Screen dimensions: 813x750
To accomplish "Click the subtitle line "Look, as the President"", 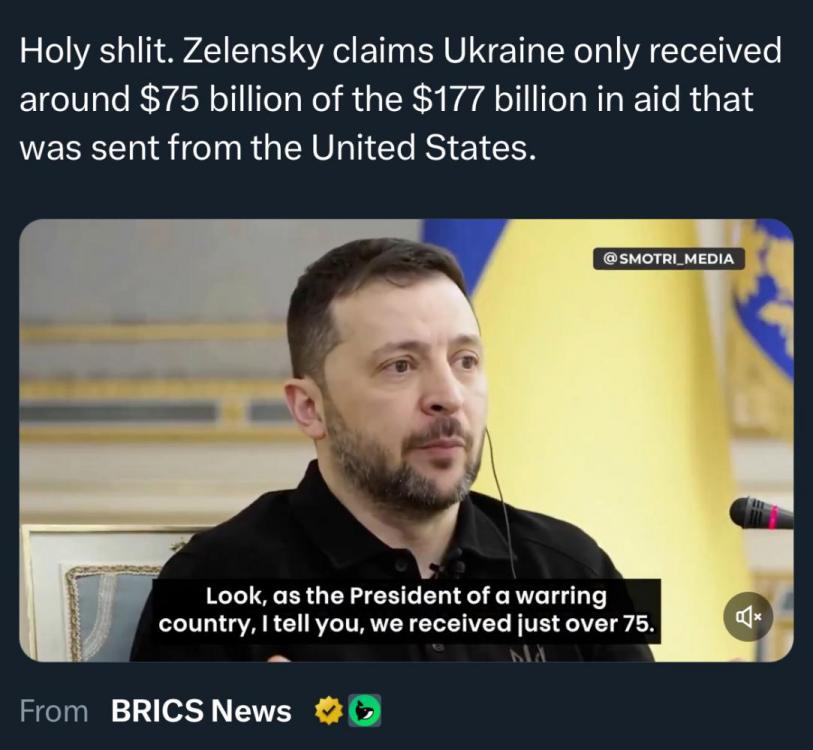I will point(407,596).
